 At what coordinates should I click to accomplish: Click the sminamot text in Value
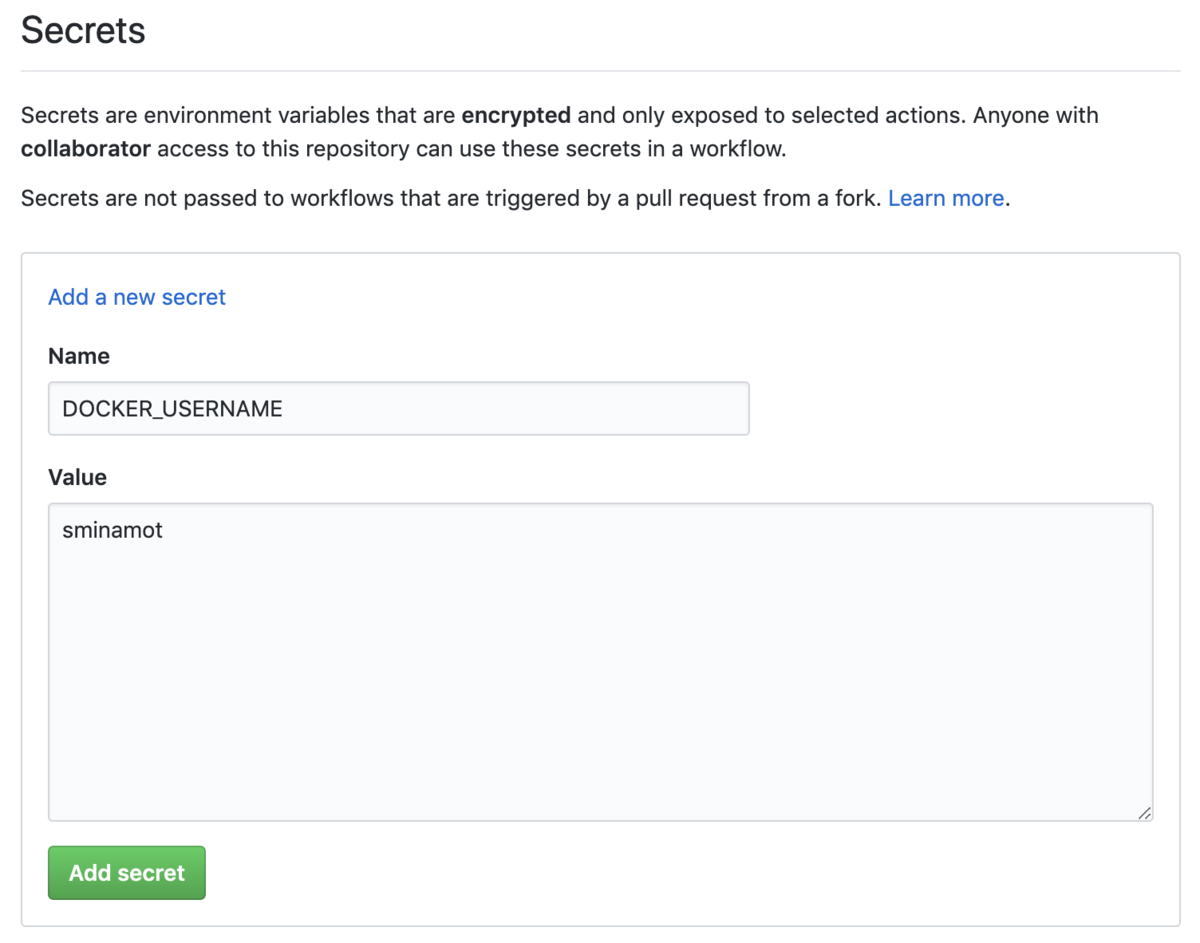112,530
